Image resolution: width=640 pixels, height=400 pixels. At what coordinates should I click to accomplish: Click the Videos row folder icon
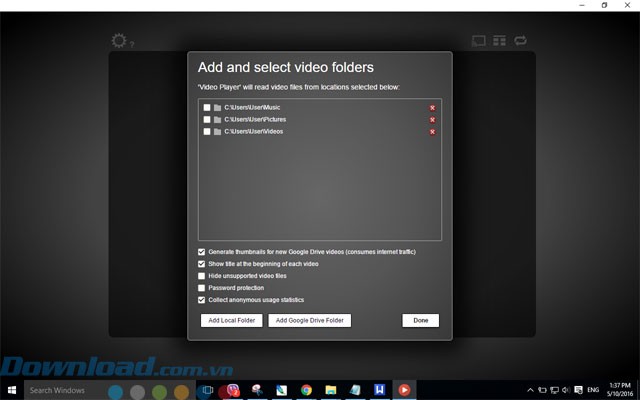(x=218, y=132)
